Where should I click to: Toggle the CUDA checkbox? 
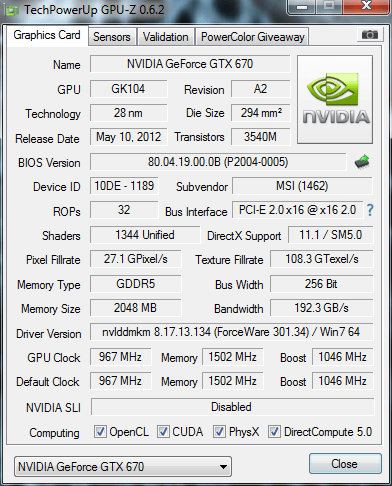163,432
